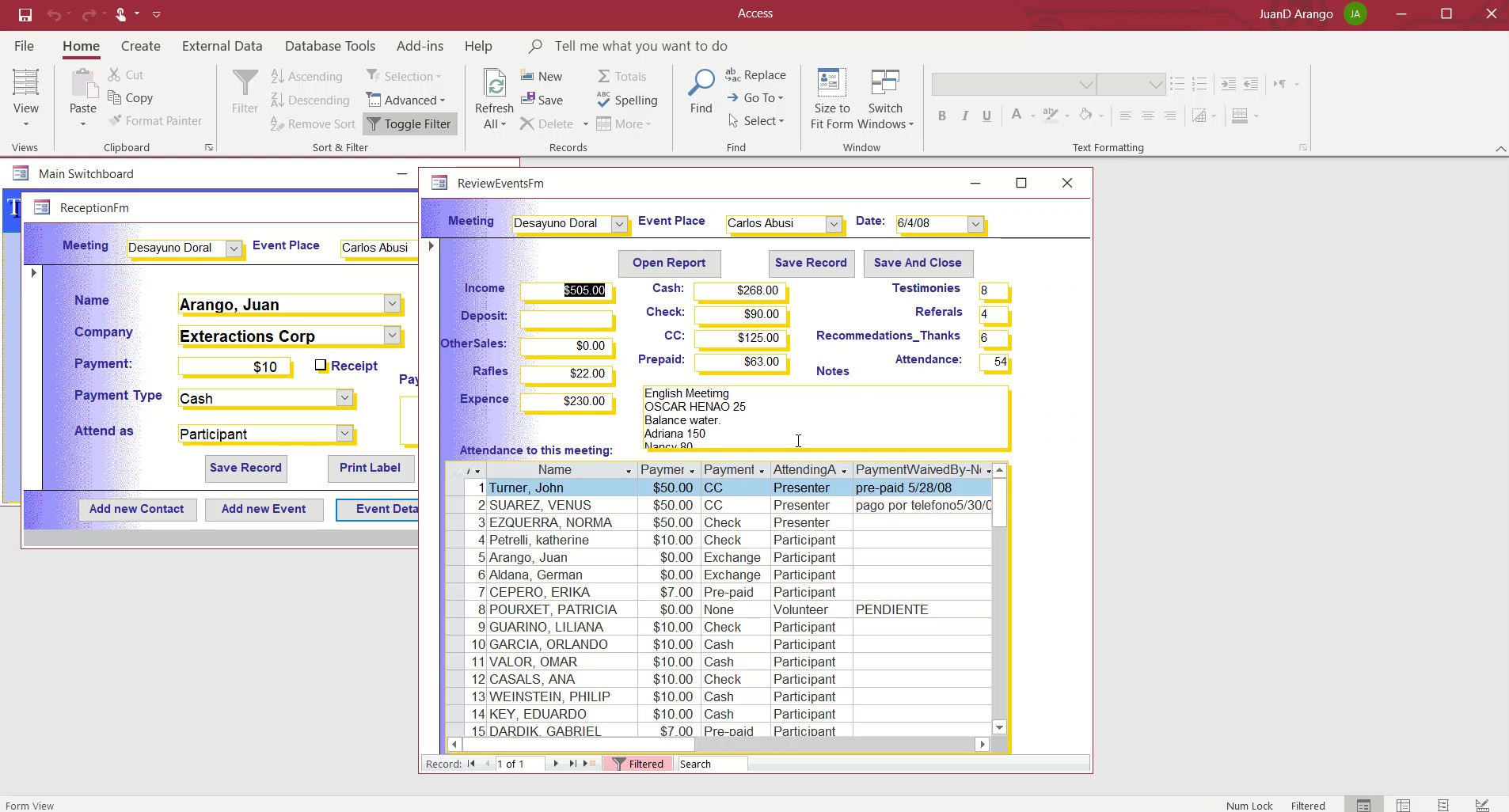Click Remove Sort in ribbon
This screenshot has height=812, width=1509.
[312, 124]
